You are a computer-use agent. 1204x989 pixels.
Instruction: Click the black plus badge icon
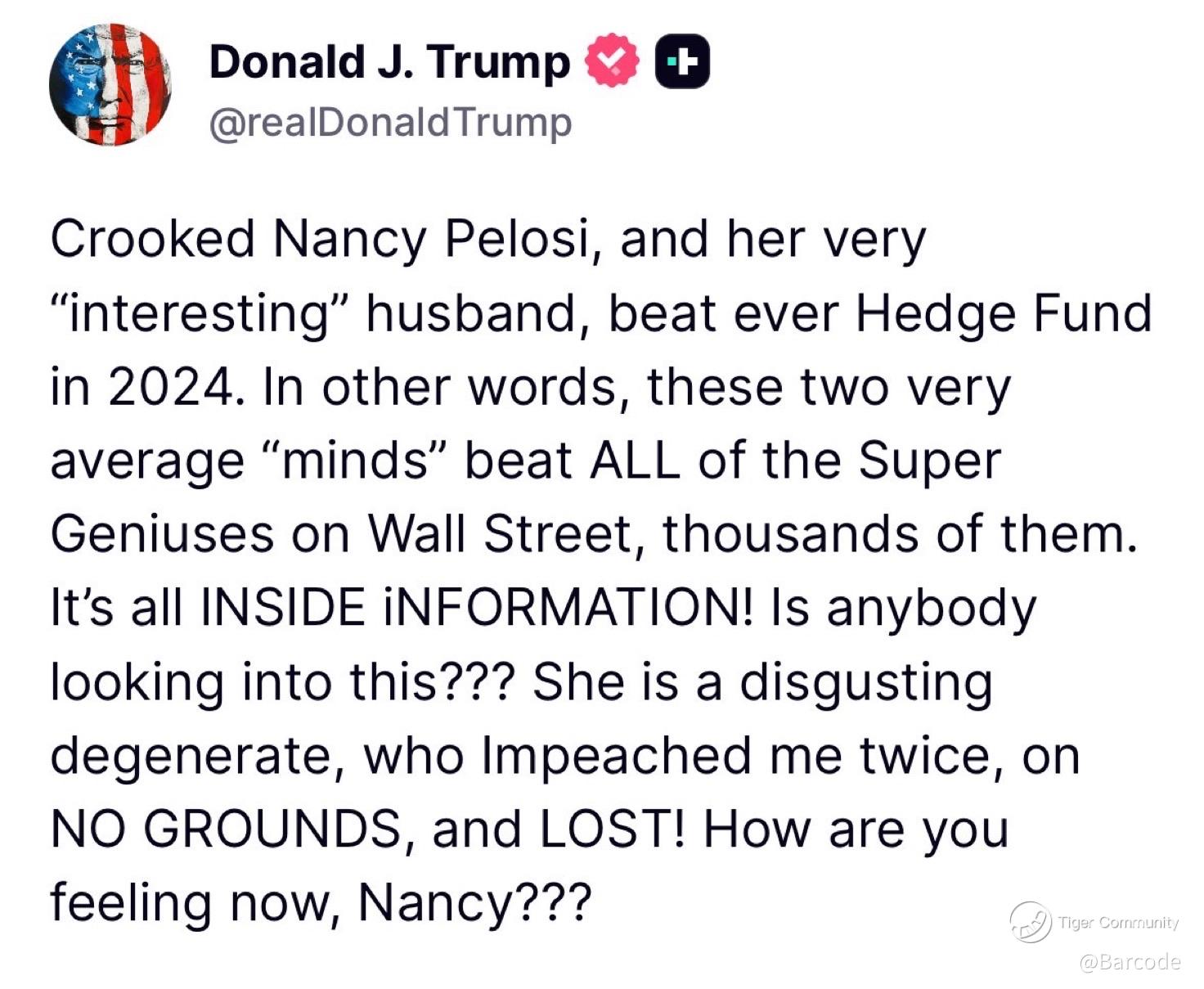(x=682, y=61)
